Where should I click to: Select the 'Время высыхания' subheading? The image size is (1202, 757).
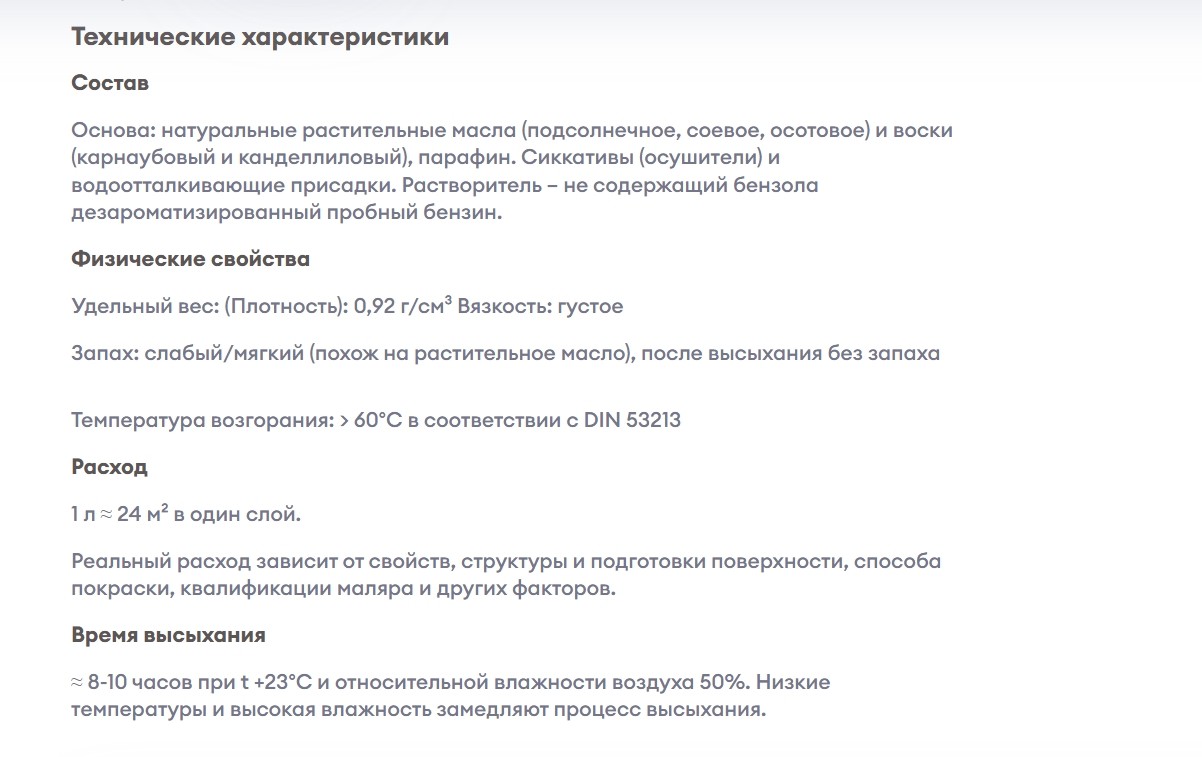pos(169,636)
